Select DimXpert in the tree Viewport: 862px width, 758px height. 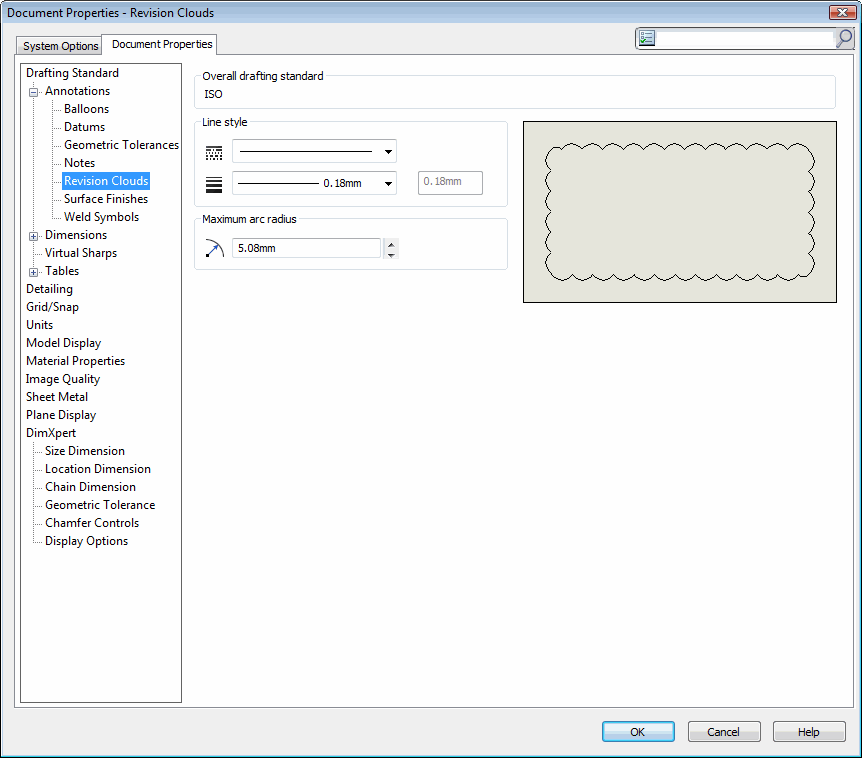tap(51, 433)
